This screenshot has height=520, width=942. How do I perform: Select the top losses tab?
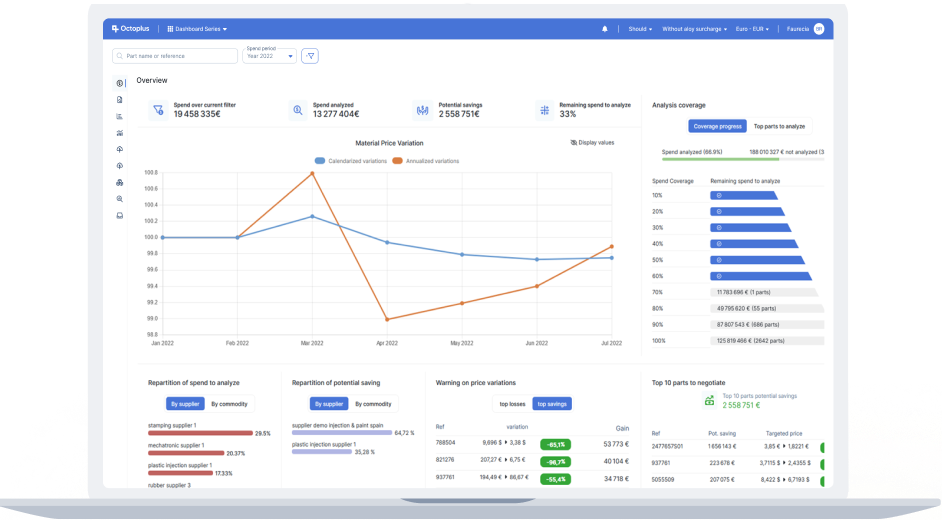(x=511, y=404)
